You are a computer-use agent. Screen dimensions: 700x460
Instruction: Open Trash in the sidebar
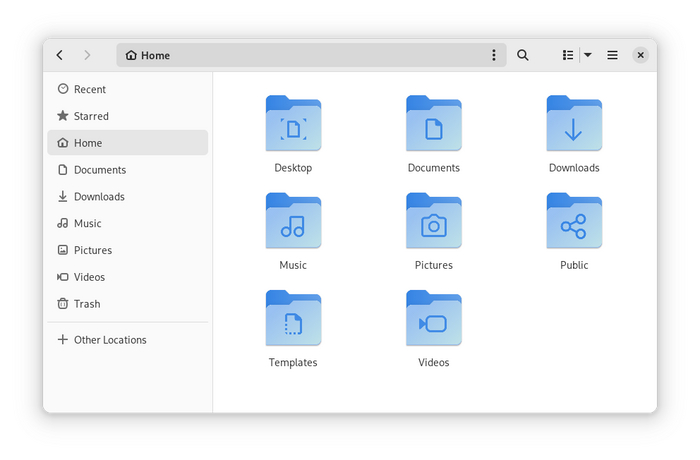(87, 304)
